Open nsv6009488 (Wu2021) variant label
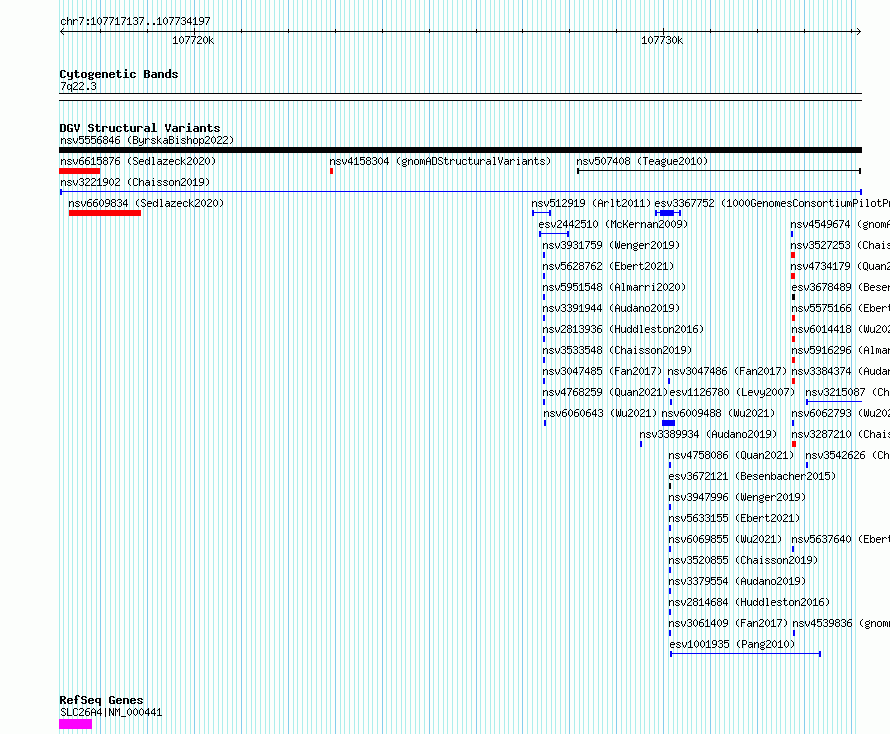Screen dimensions: 890x734 pyautogui.click(x=718, y=413)
